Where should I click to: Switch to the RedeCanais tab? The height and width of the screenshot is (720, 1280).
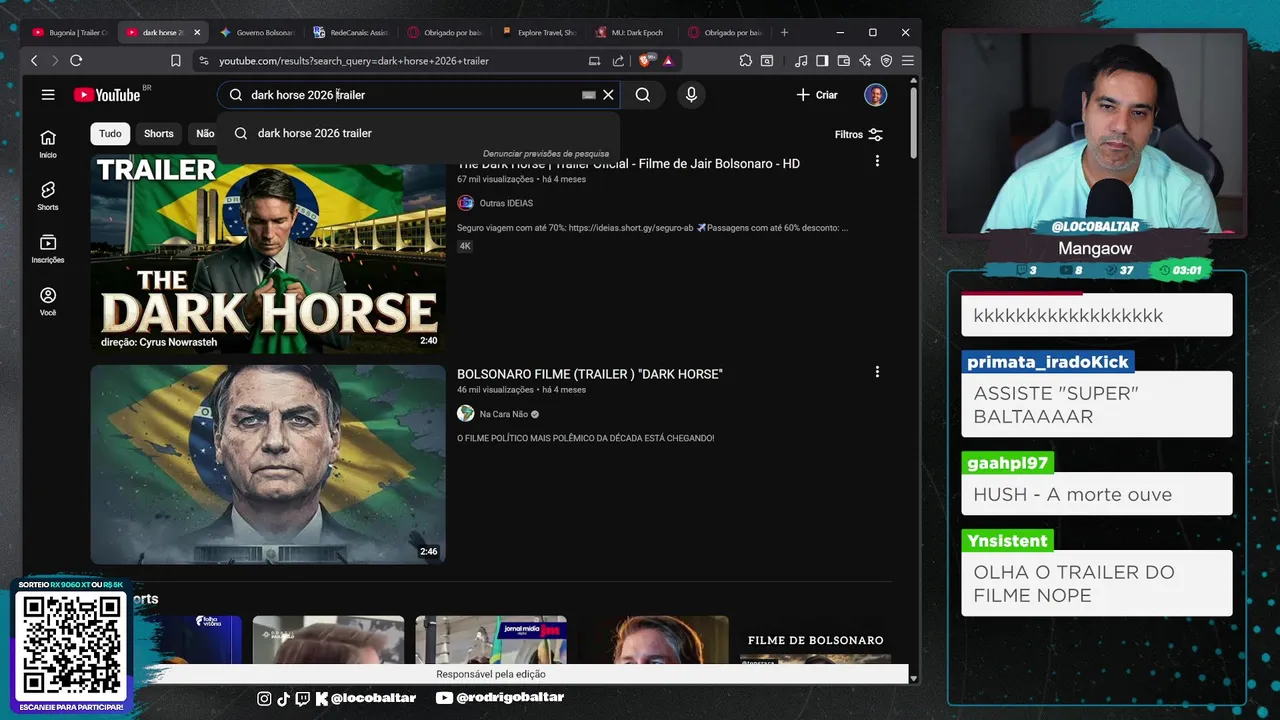pyautogui.click(x=349, y=32)
